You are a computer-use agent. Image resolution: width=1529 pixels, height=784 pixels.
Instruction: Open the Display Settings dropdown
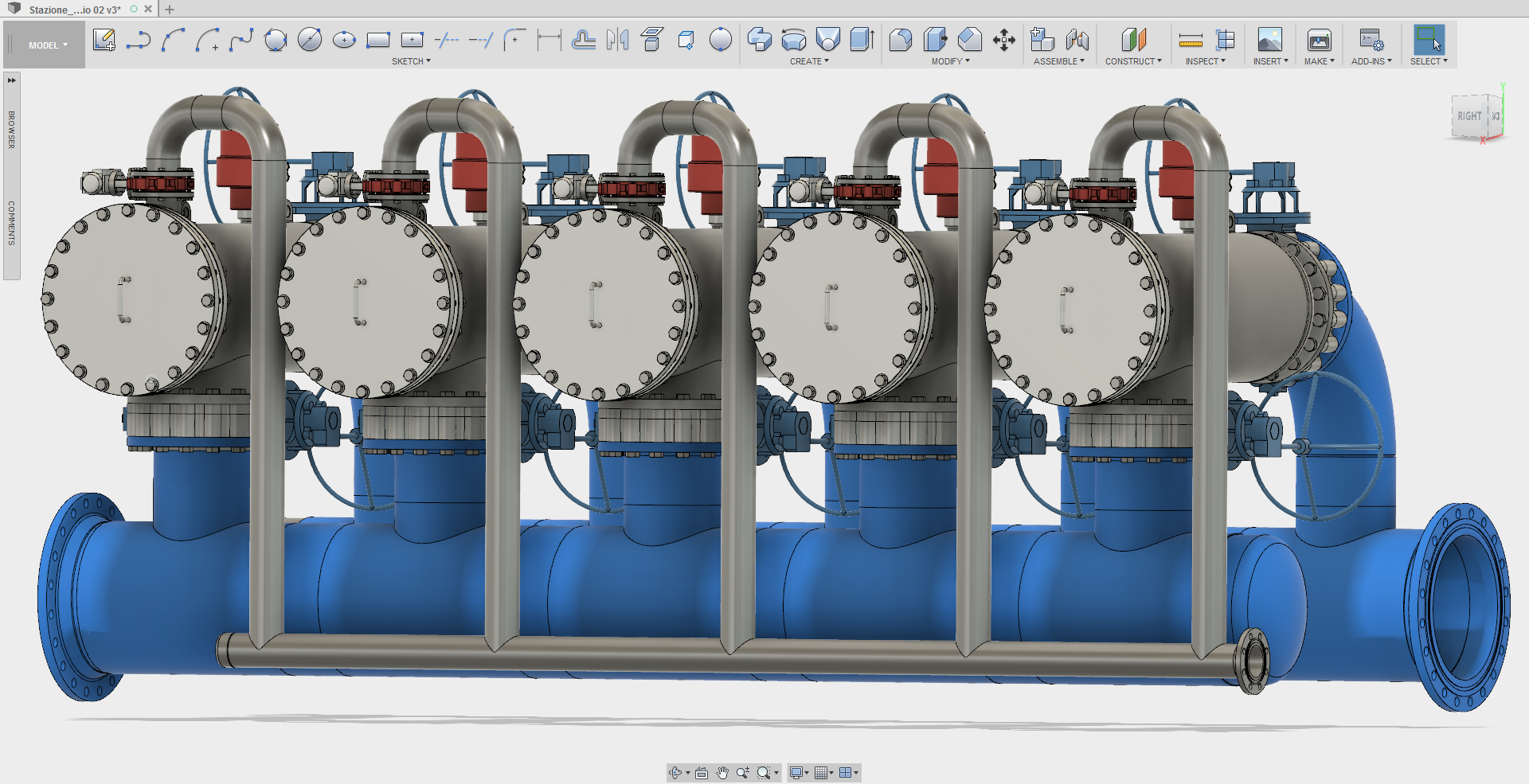click(x=798, y=773)
